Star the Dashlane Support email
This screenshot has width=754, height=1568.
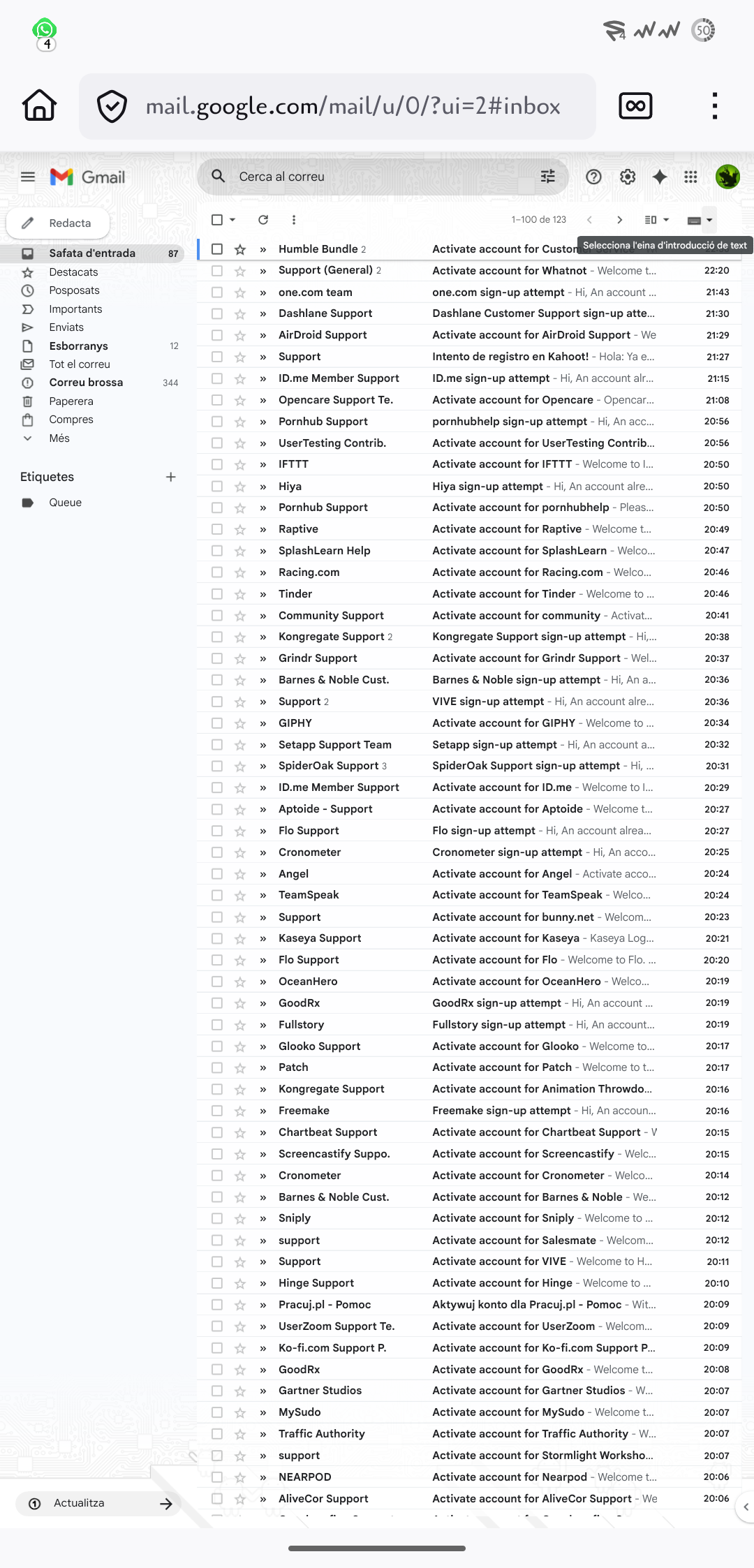point(240,313)
